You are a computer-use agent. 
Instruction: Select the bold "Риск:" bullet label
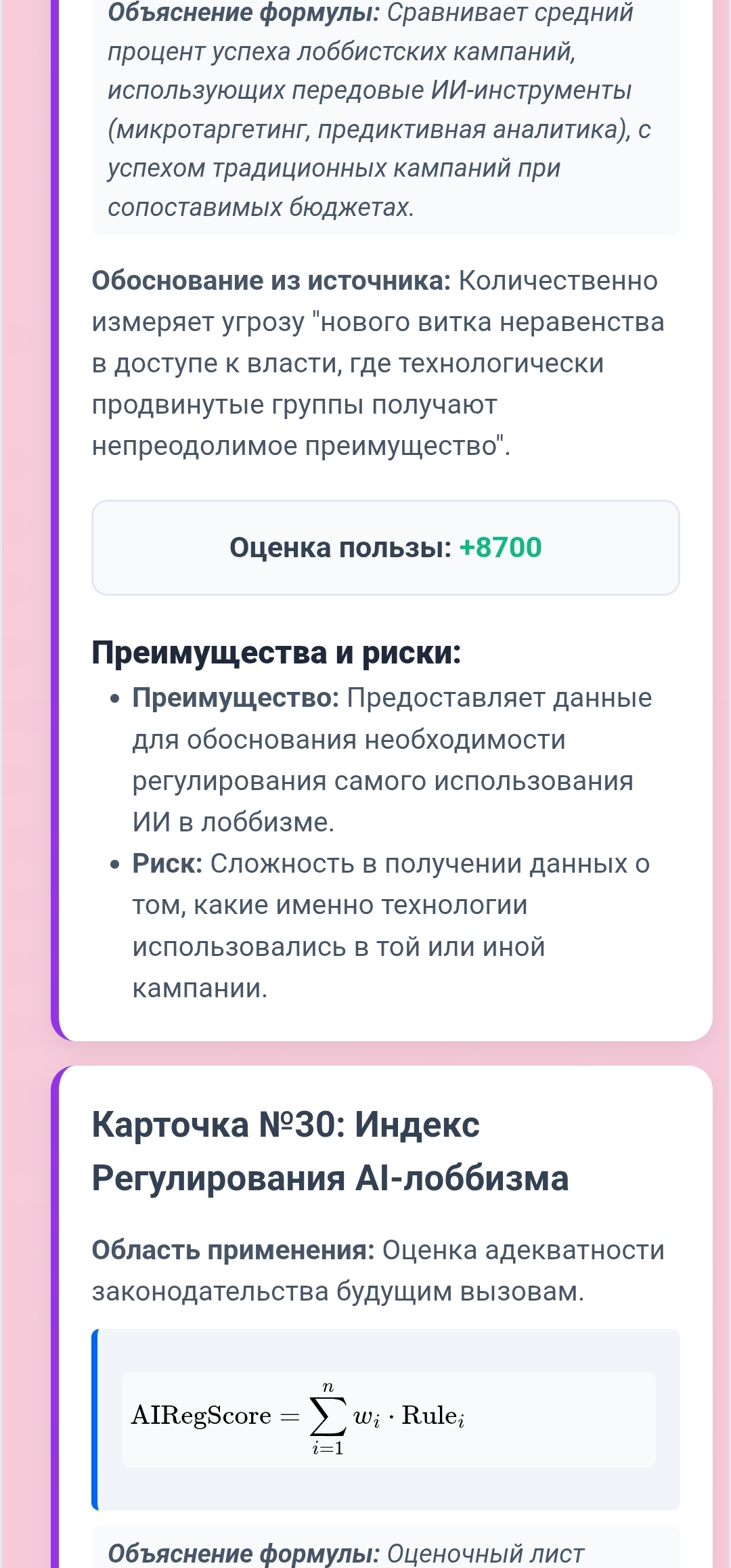pos(167,864)
